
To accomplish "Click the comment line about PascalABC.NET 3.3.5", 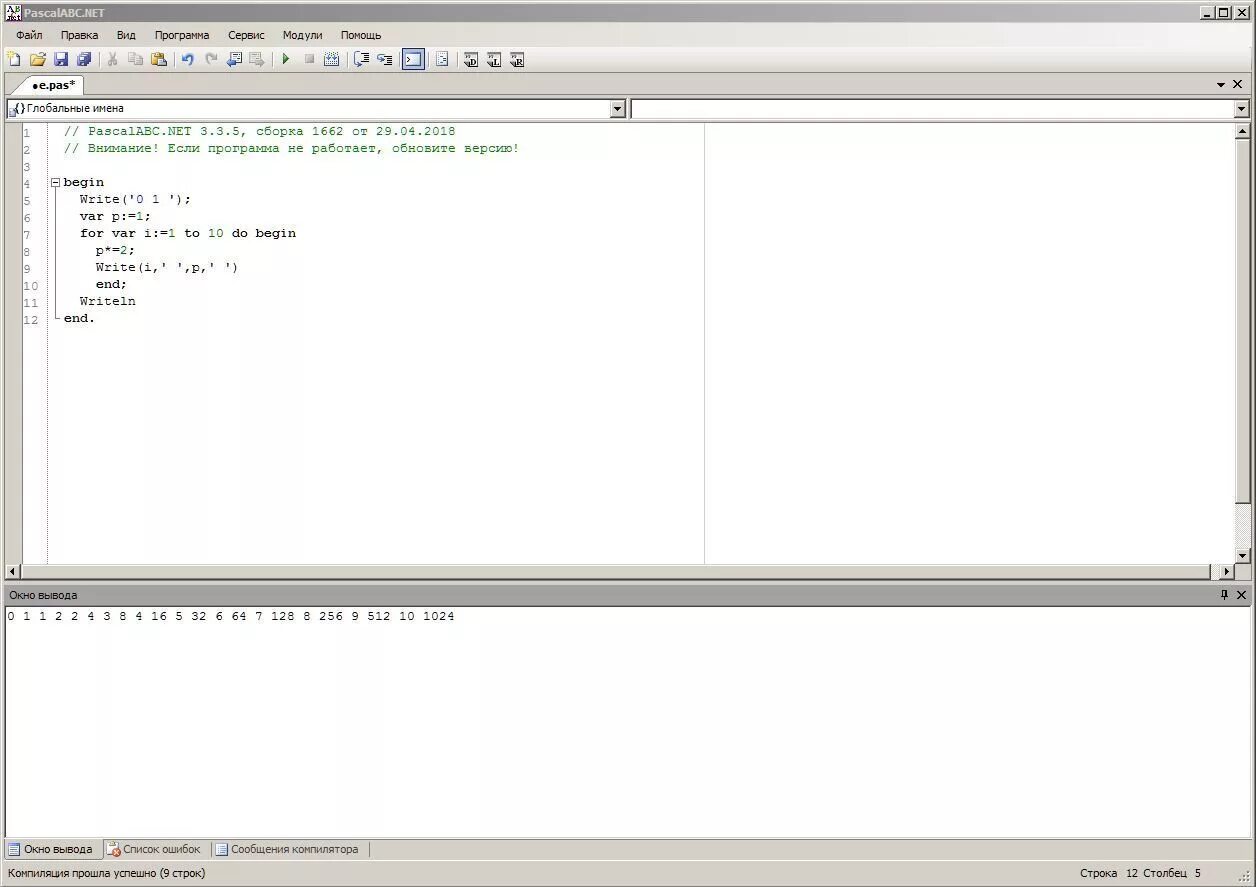I will (x=259, y=131).
